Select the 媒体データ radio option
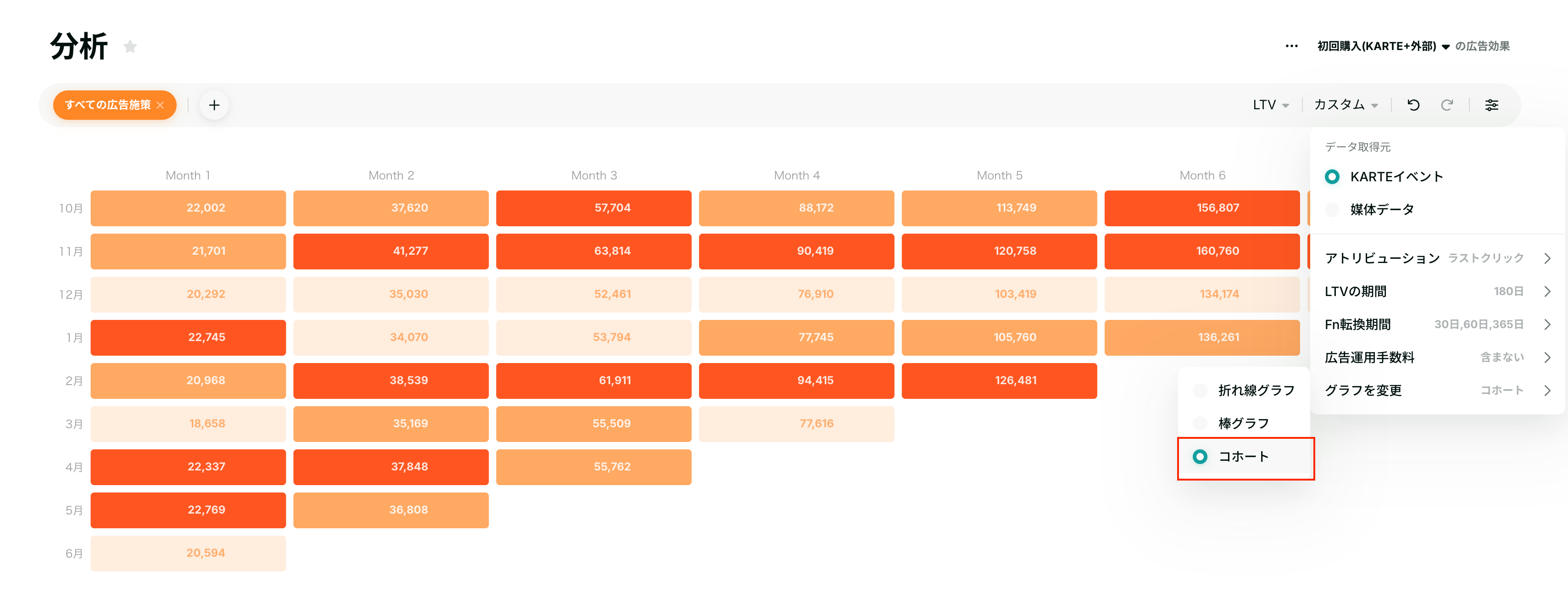 1369,209
